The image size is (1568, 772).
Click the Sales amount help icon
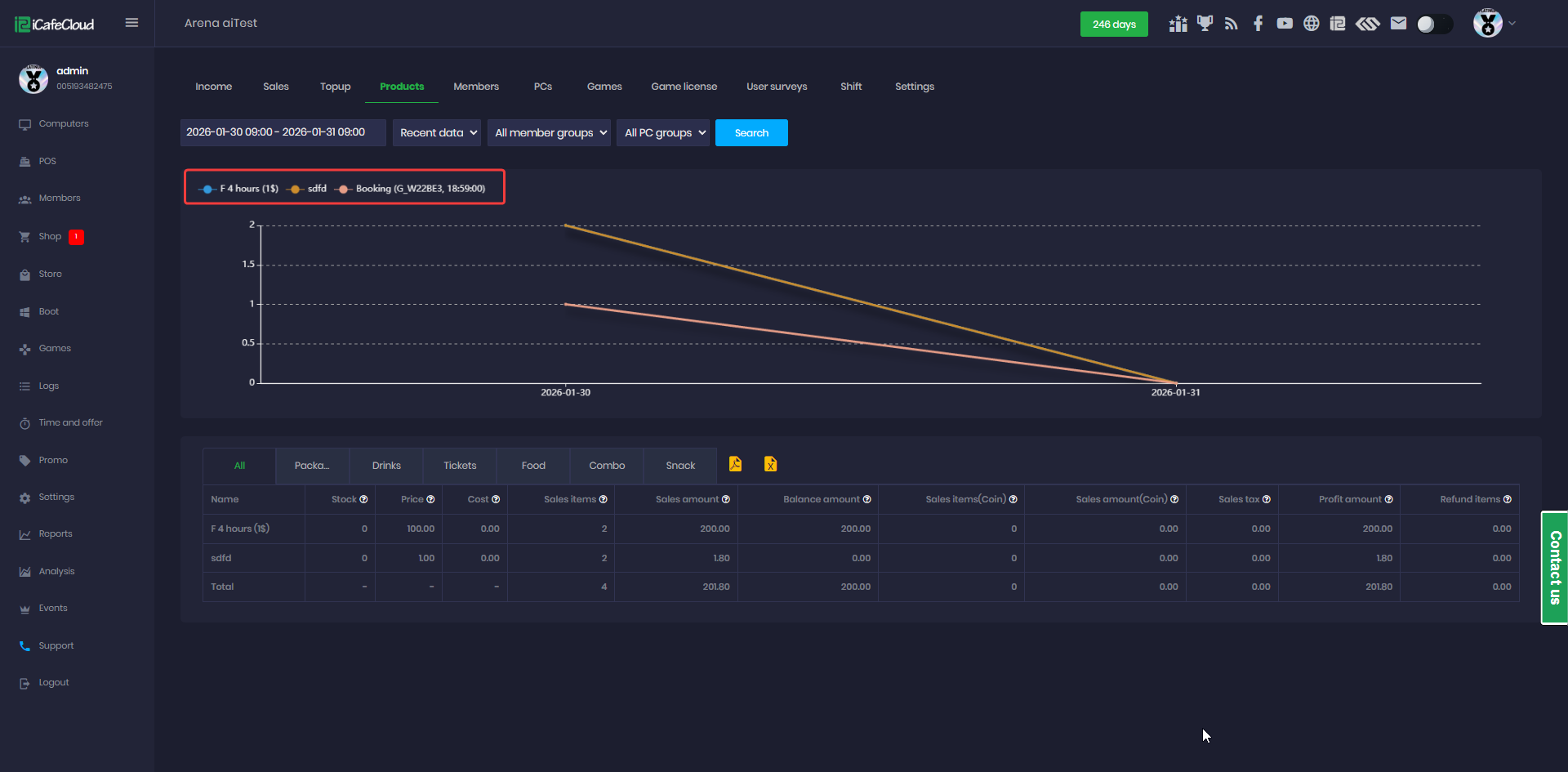click(x=726, y=499)
